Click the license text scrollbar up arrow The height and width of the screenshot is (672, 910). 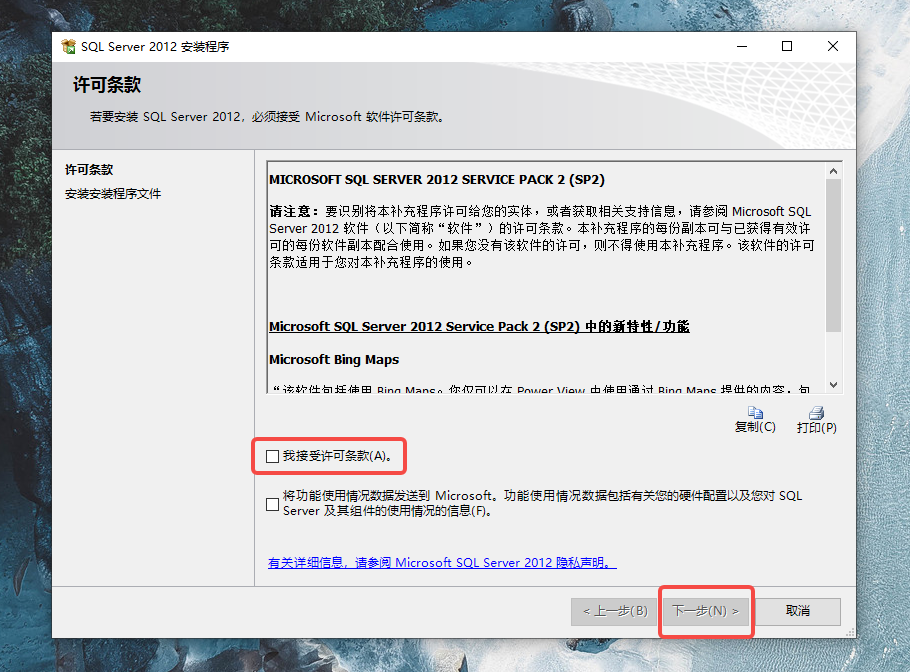click(x=833, y=171)
